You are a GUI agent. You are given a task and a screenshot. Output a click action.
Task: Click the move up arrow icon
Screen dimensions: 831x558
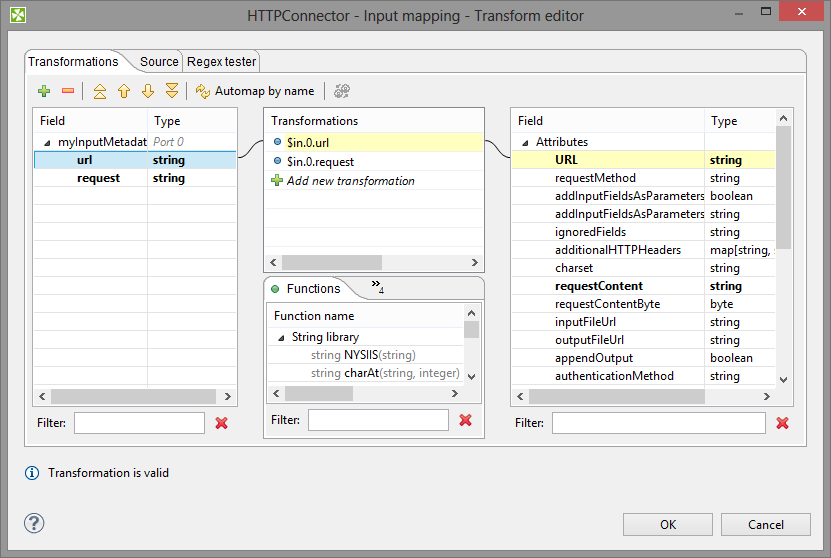[124, 91]
